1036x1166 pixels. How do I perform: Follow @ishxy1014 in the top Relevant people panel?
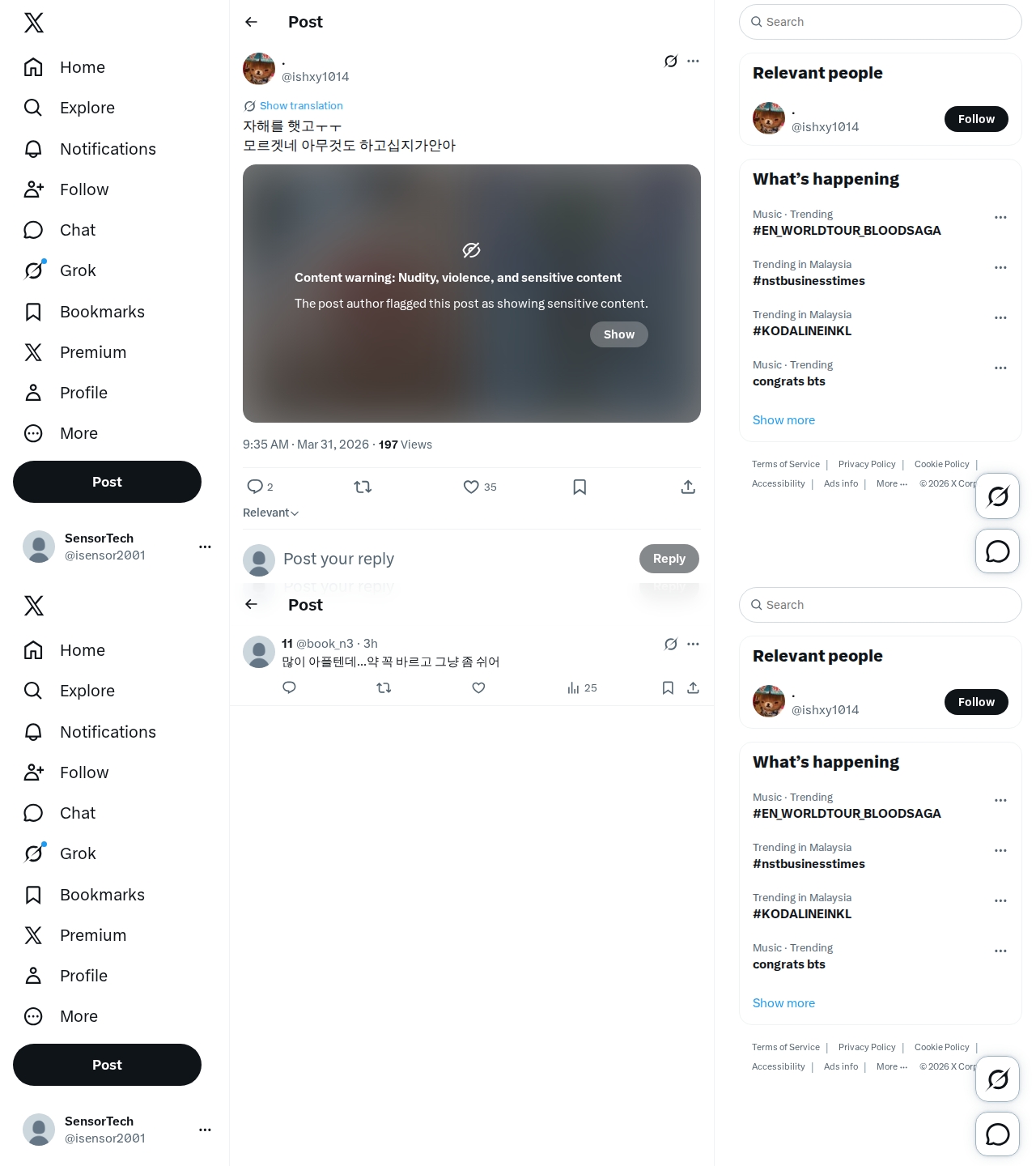click(976, 119)
